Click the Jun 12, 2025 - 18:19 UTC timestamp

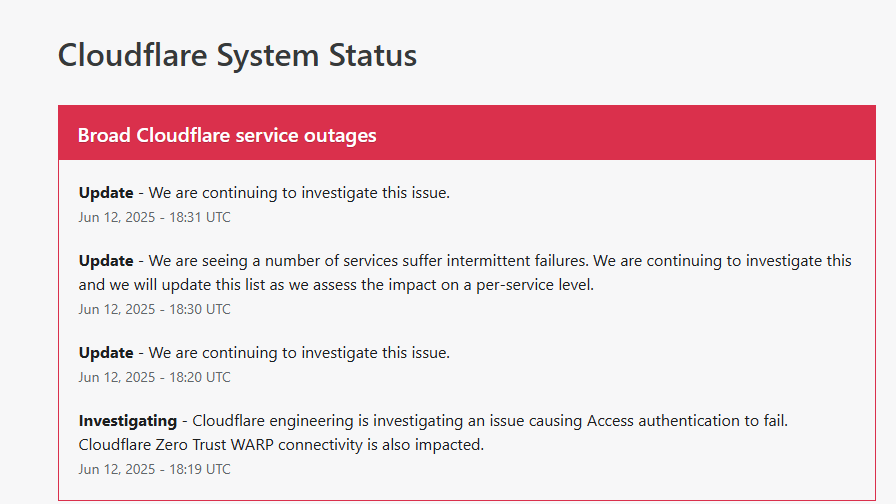(x=154, y=469)
